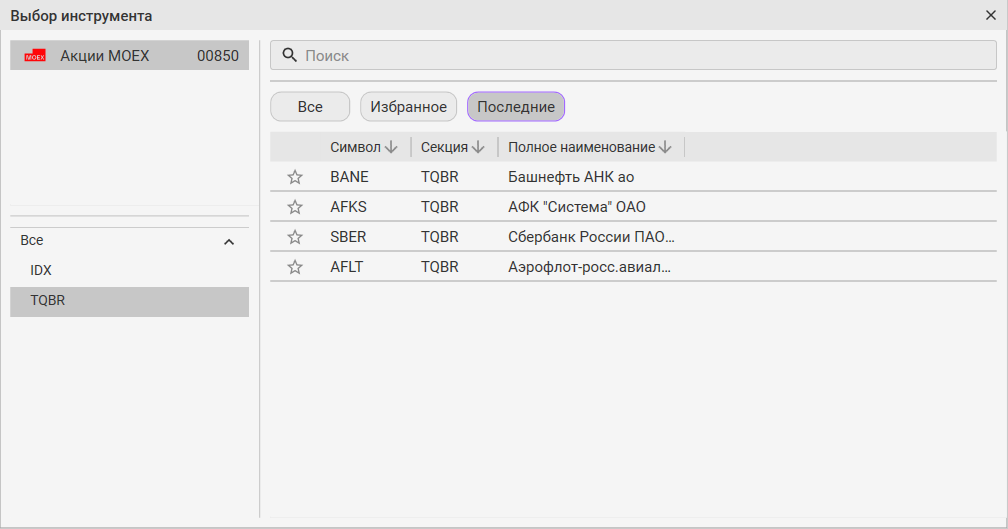
Task: Click the TQBR section cell for SBER
Action: (440, 237)
